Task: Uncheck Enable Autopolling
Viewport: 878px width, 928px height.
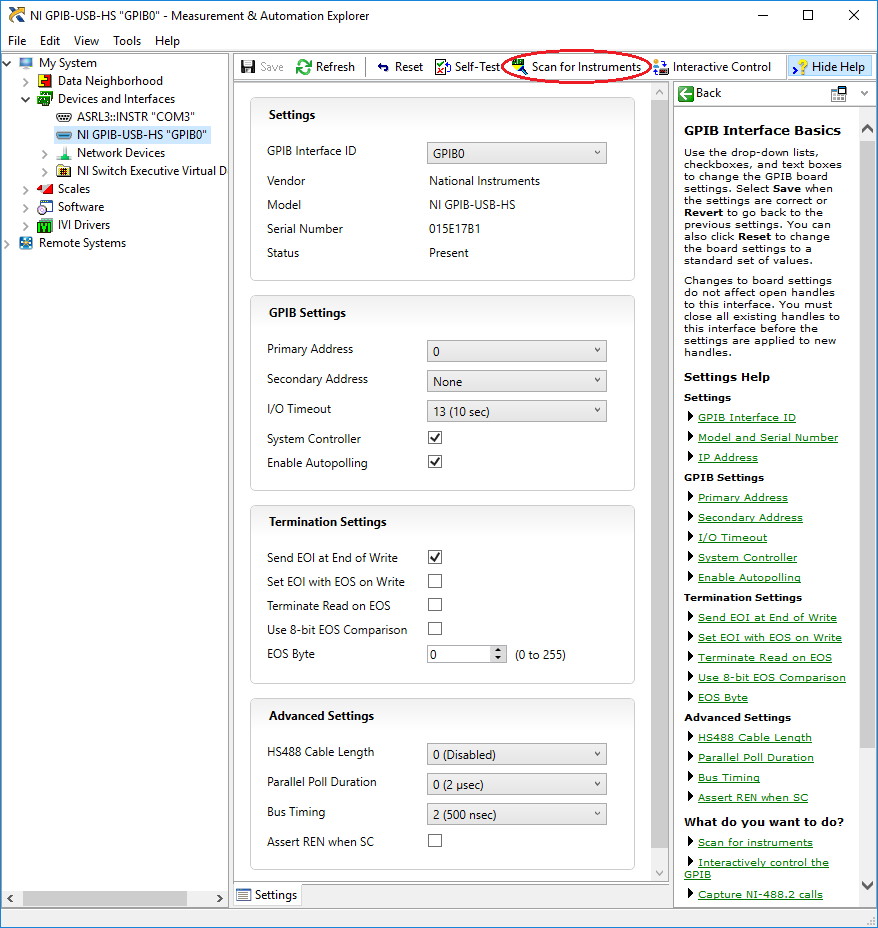Action: click(435, 462)
